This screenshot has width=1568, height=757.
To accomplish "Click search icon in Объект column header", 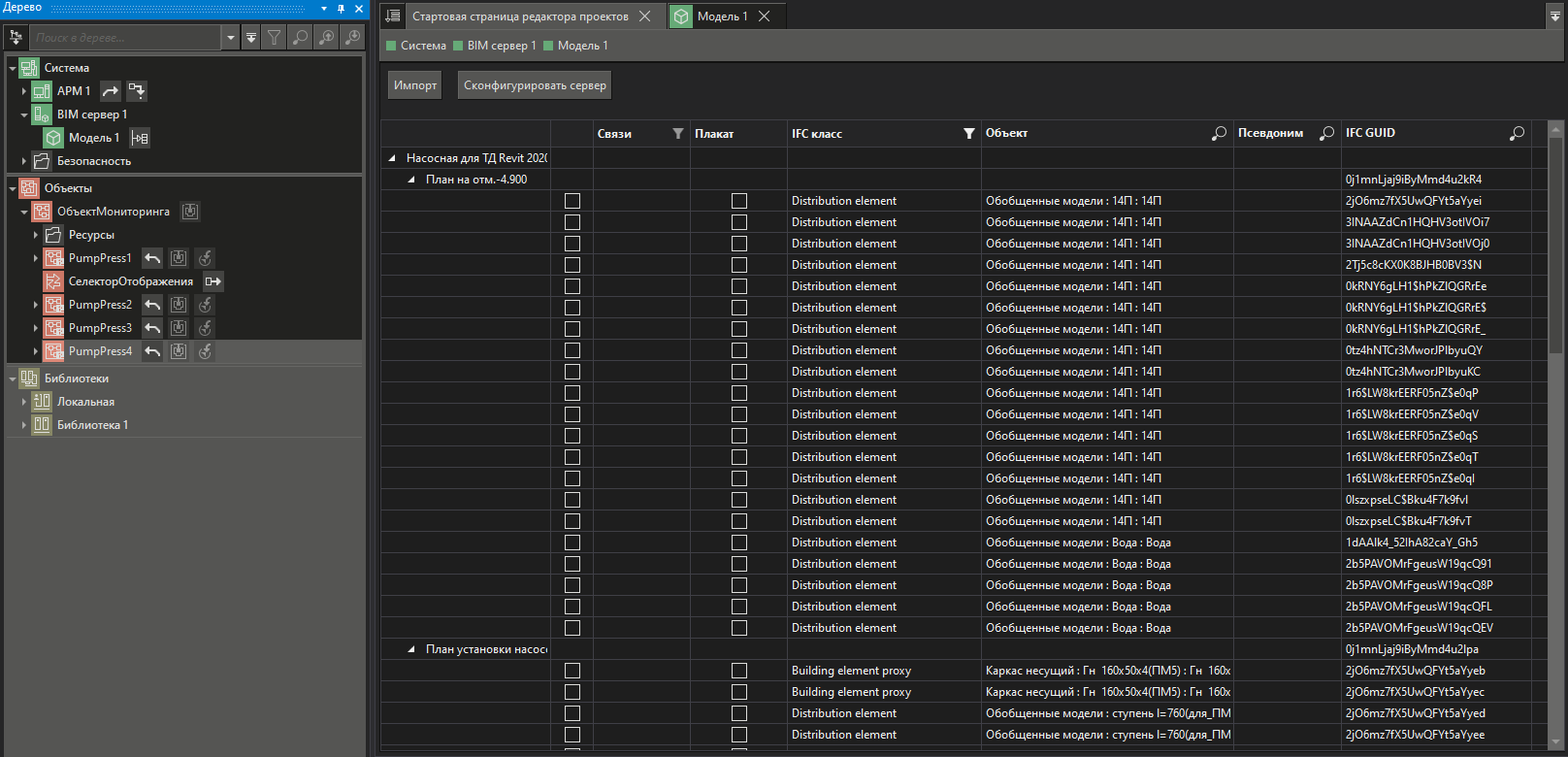I will (1219, 134).
